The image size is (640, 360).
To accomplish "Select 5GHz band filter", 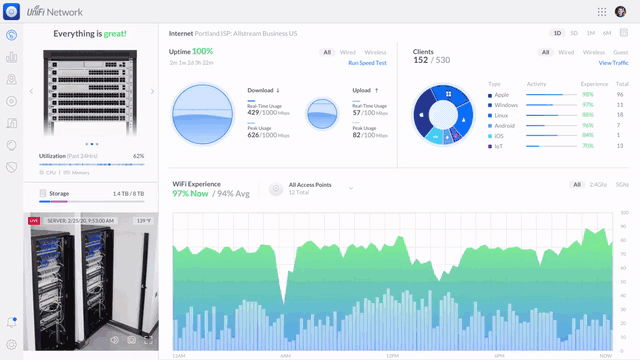I will pos(622,184).
